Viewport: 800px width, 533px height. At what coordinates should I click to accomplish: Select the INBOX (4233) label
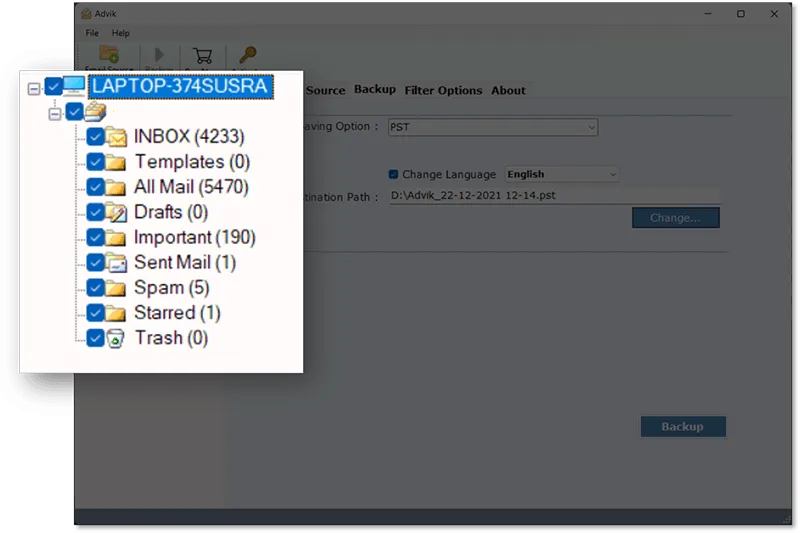189,137
